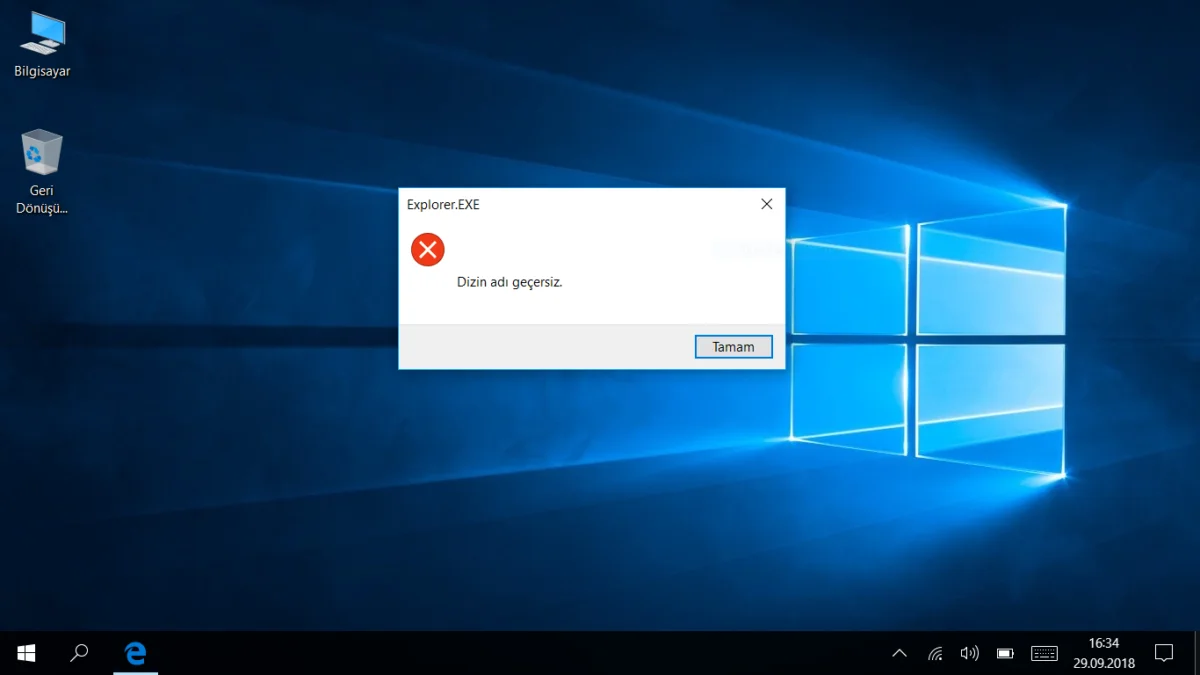
Task: Open taskbar search magnifier
Action: 79,653
